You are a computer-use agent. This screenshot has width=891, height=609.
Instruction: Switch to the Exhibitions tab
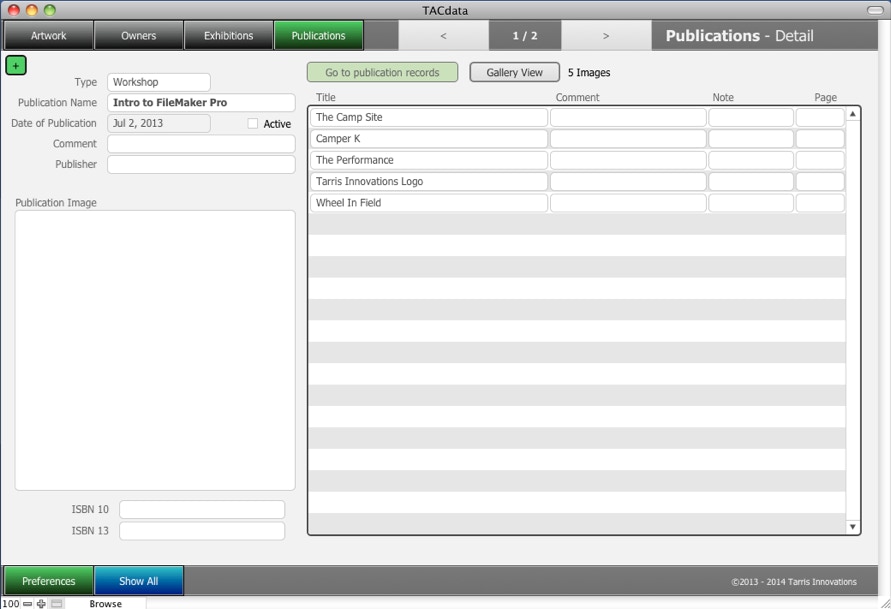pyautogui.click(x=228, y=36)
